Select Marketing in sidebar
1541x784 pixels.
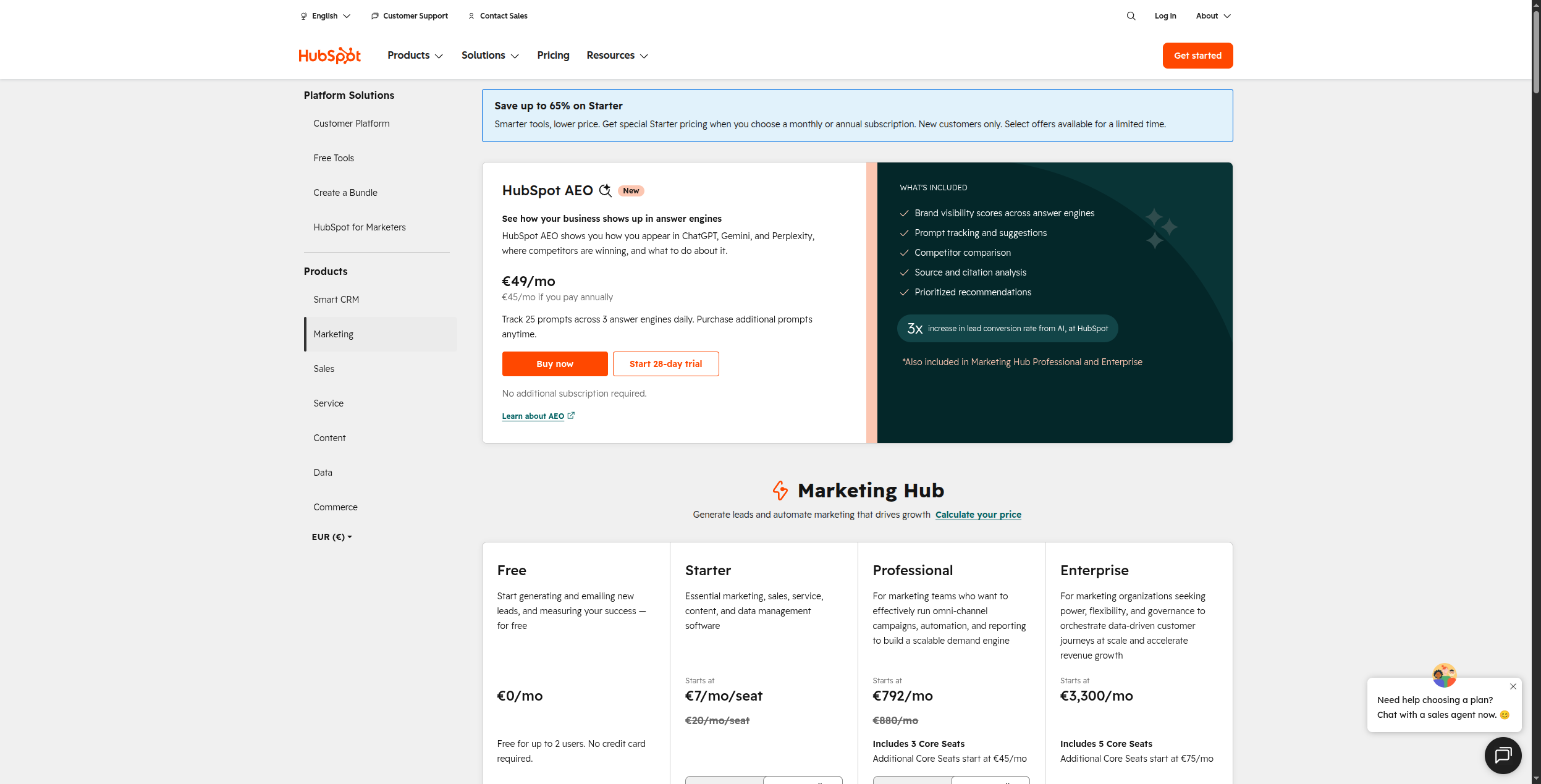(380, 334)
